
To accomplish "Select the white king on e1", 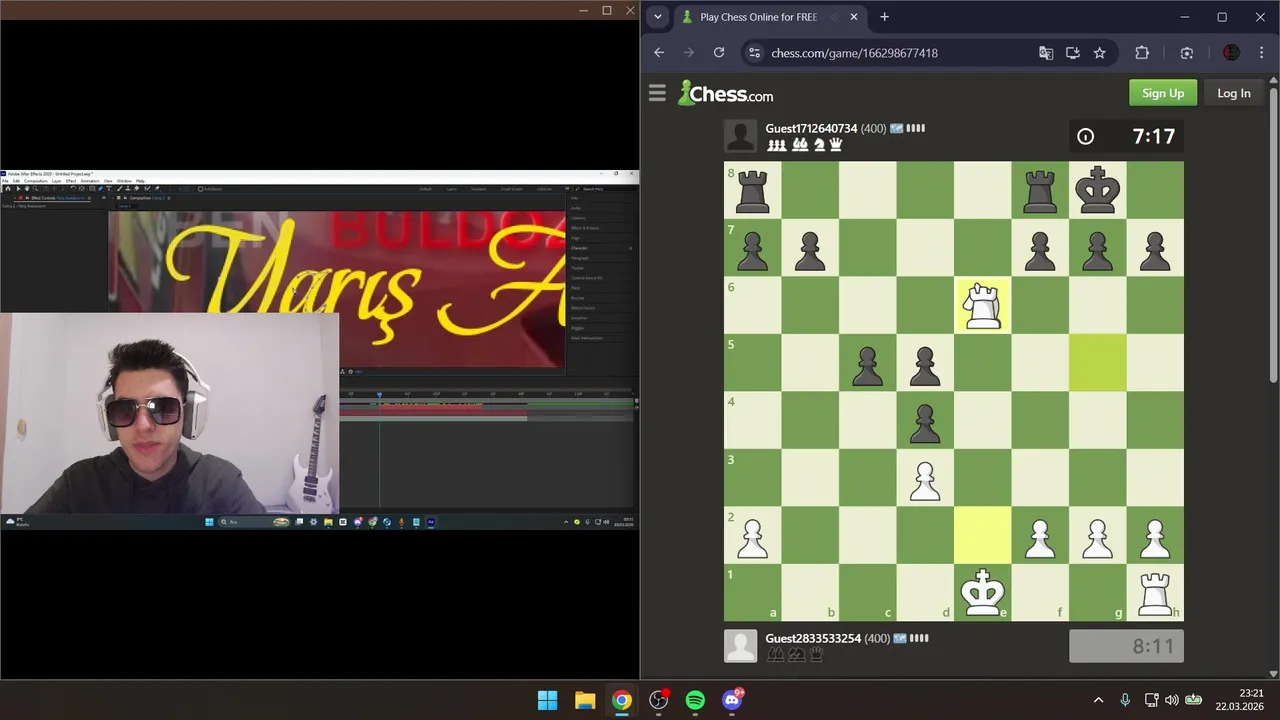I will click(x=982, y=592).
